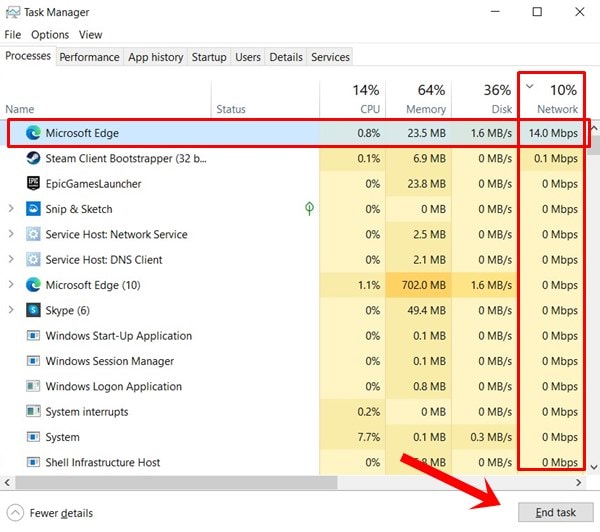The height and width of the screenshot is (532, 600).
Task: Sort by the Status column header
Action: click(x=265, y=100)
